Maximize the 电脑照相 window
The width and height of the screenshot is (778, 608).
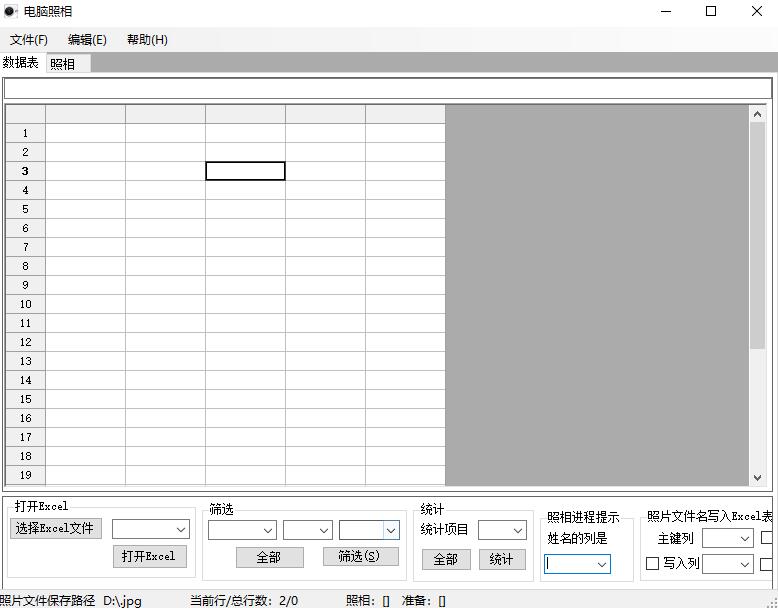point(711,11)
